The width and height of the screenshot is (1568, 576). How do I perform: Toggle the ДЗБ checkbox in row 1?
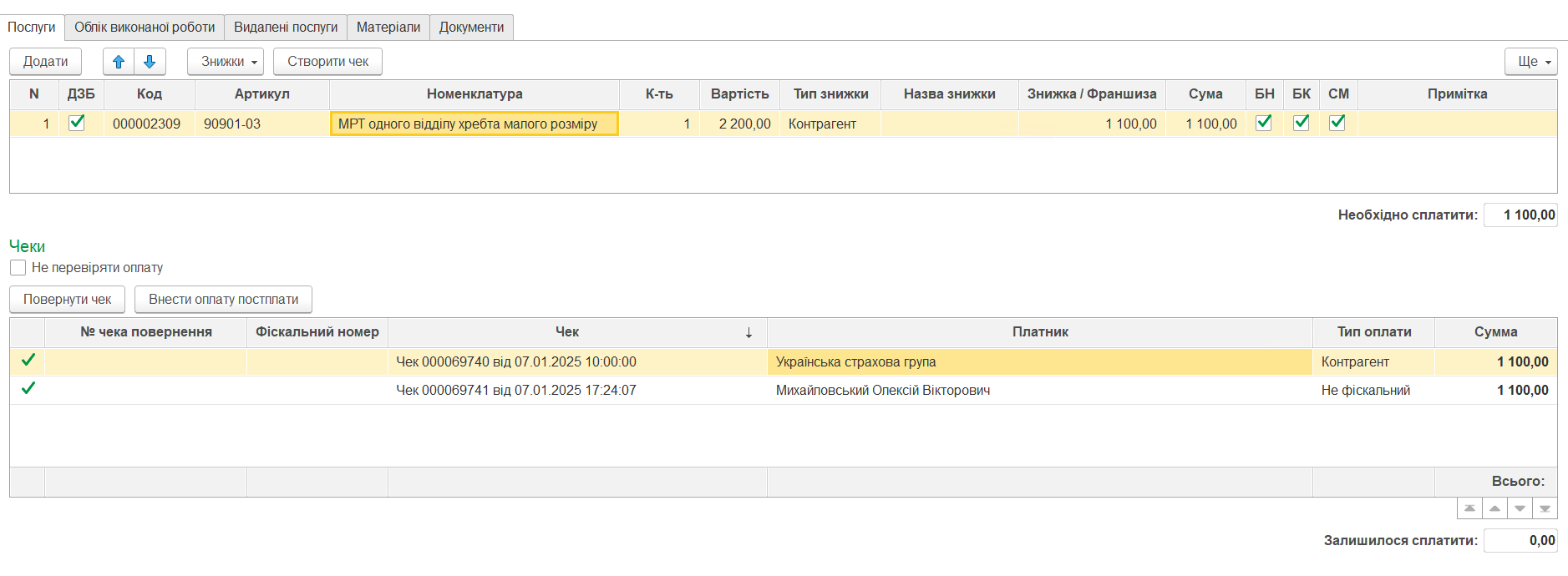tap(77, 123)
